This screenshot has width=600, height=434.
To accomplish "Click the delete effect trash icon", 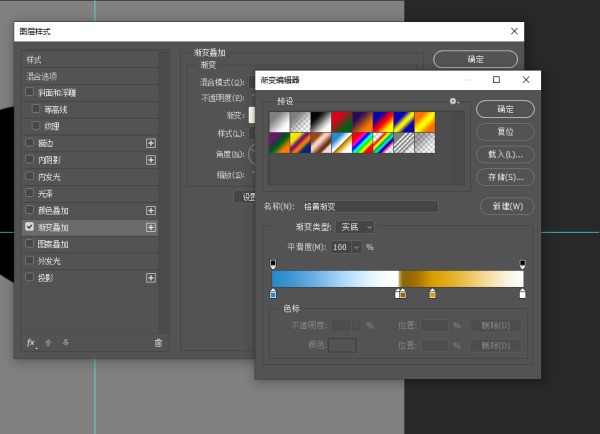I will pyautogui.click(x=158, y=343).
